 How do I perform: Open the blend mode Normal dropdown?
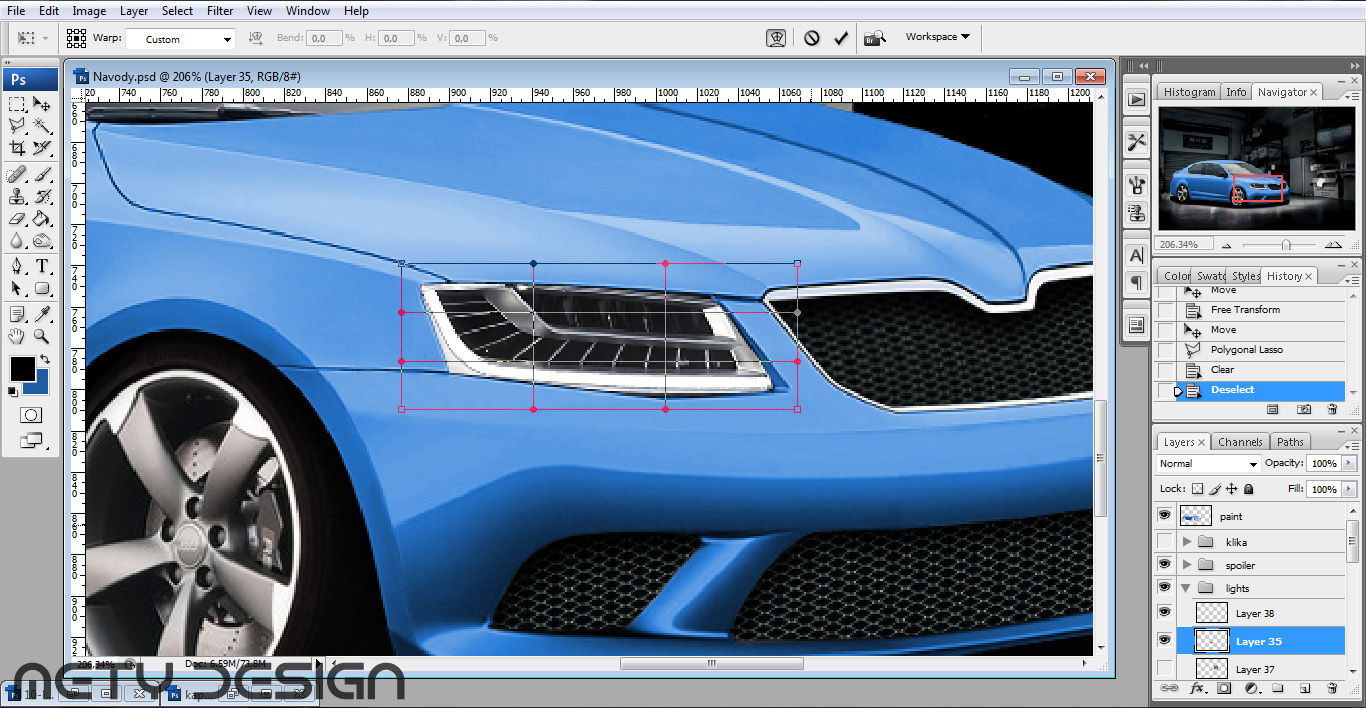click(1209, 464)
